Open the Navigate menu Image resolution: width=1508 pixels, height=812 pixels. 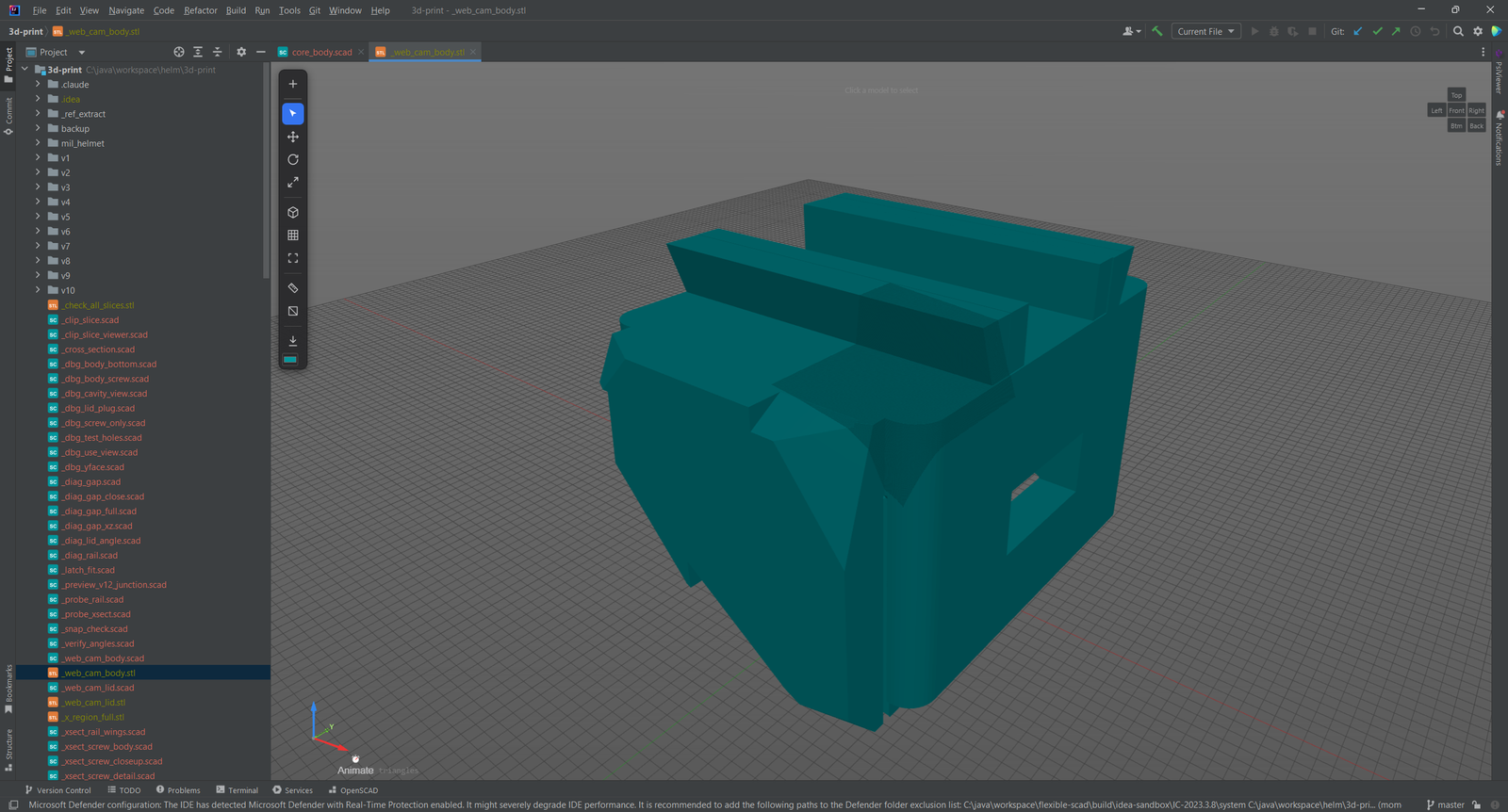point(126,10)
